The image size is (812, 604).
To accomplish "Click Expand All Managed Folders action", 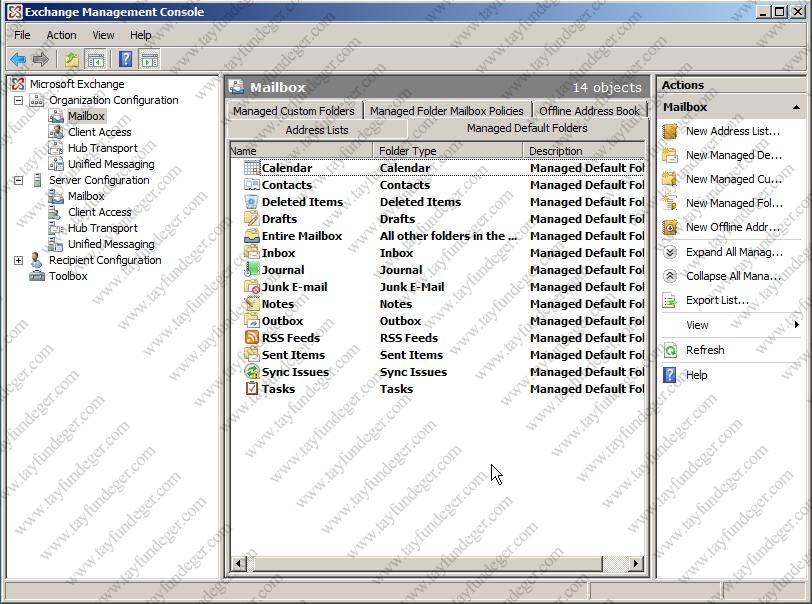I will pos(734,252).
